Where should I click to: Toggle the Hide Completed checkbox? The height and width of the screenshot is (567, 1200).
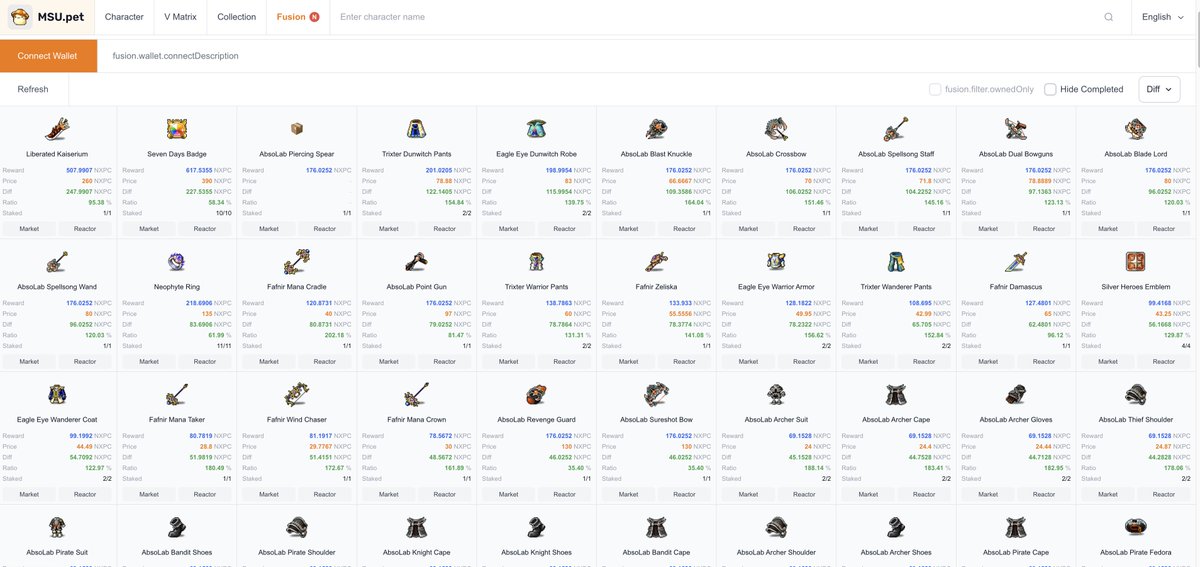click(1050, 89)
